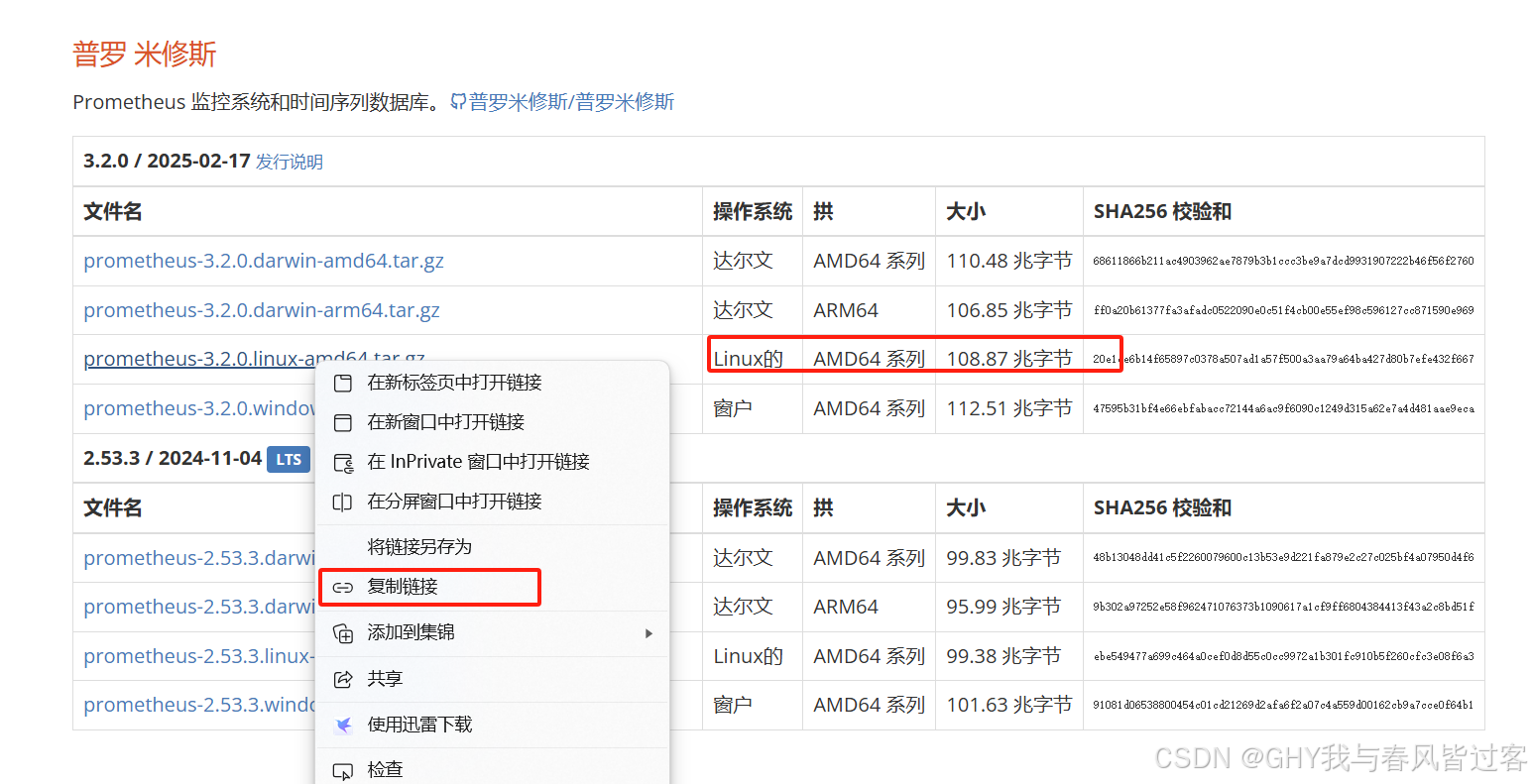Click the 101.63 兆字节 size cell
Viewport: 1532px width, 784px height.
pos(1009,705)
